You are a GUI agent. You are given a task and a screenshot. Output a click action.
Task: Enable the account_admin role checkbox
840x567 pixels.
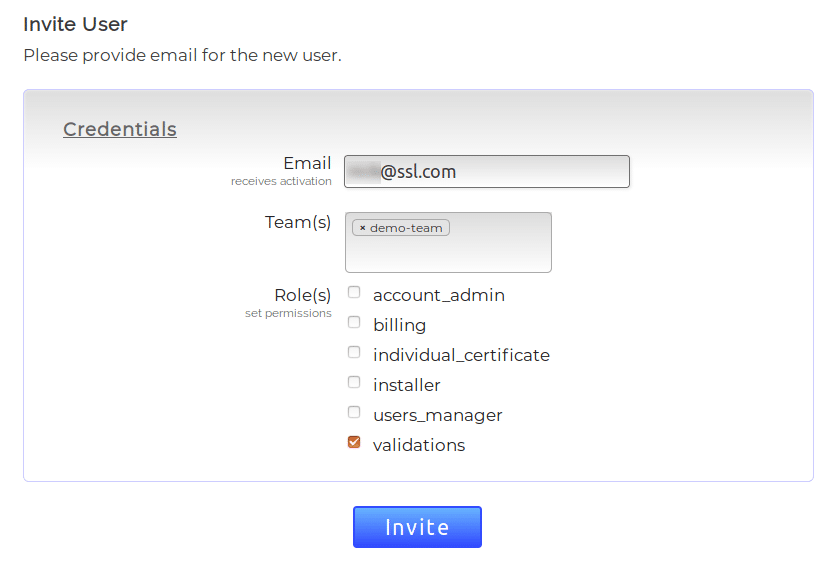pos(354,293)
